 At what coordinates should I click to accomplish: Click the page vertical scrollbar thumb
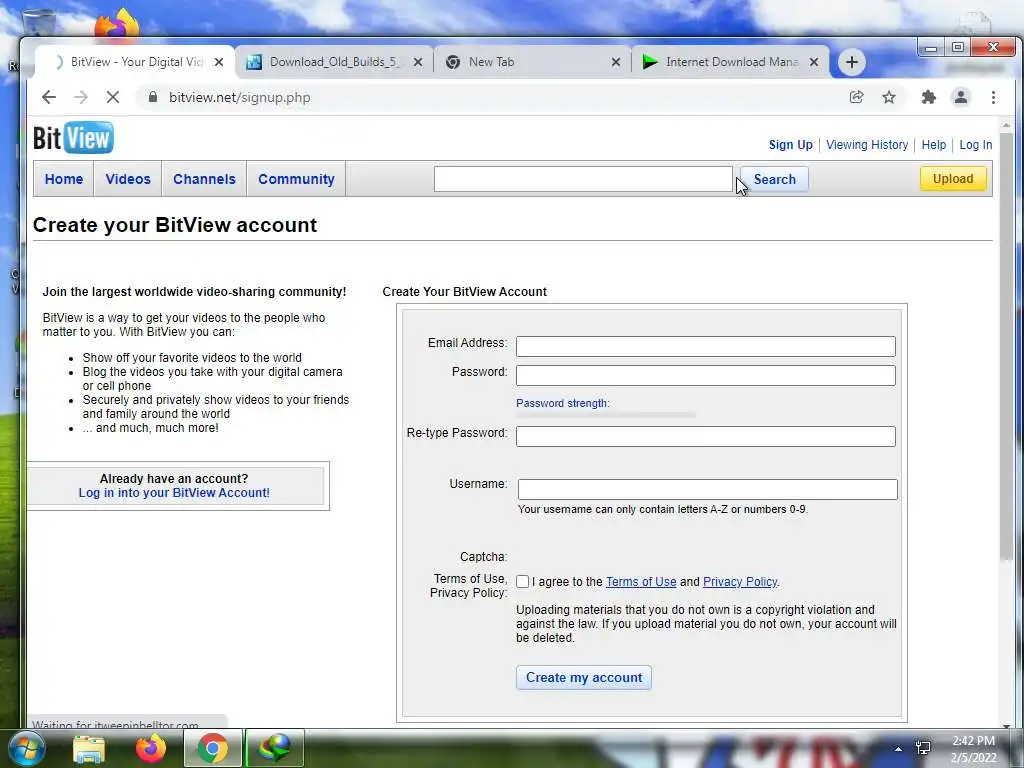[1006, 346]
